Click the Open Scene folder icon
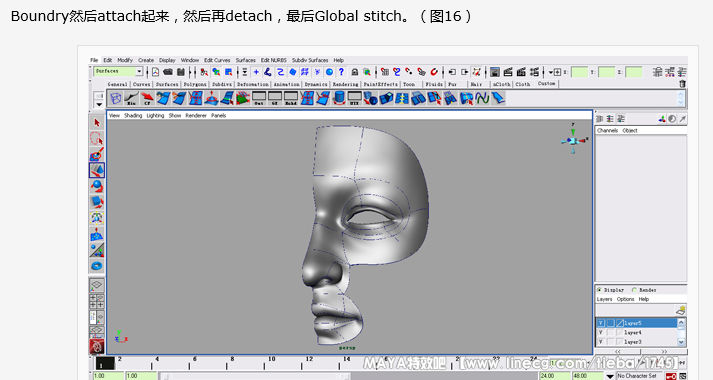Screen dimensions: 713x380 pyautogui.click(x=168, y=72)
